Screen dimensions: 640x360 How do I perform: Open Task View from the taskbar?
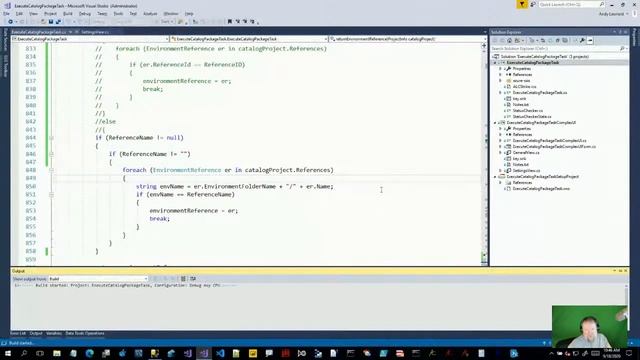(40, 353)
